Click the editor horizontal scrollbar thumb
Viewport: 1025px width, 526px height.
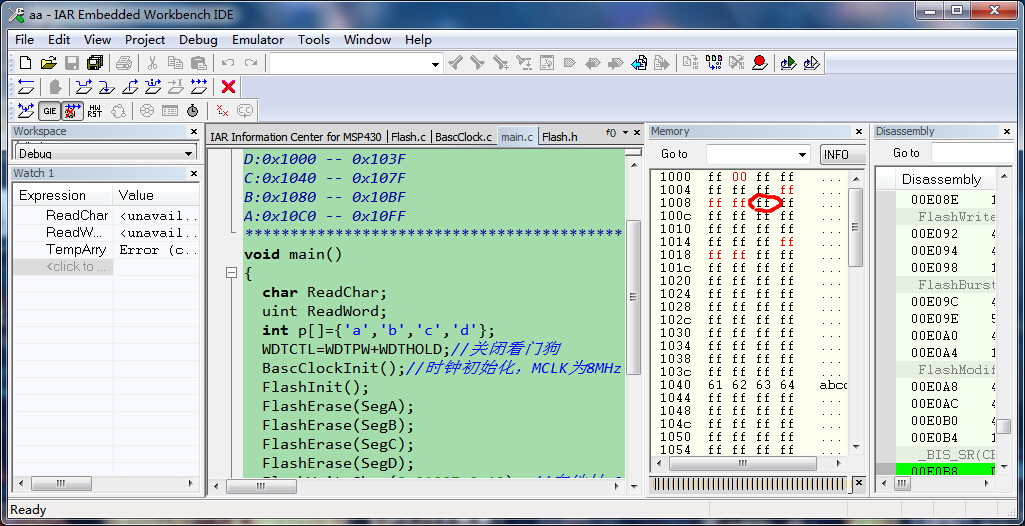click(x=261, y=486)
